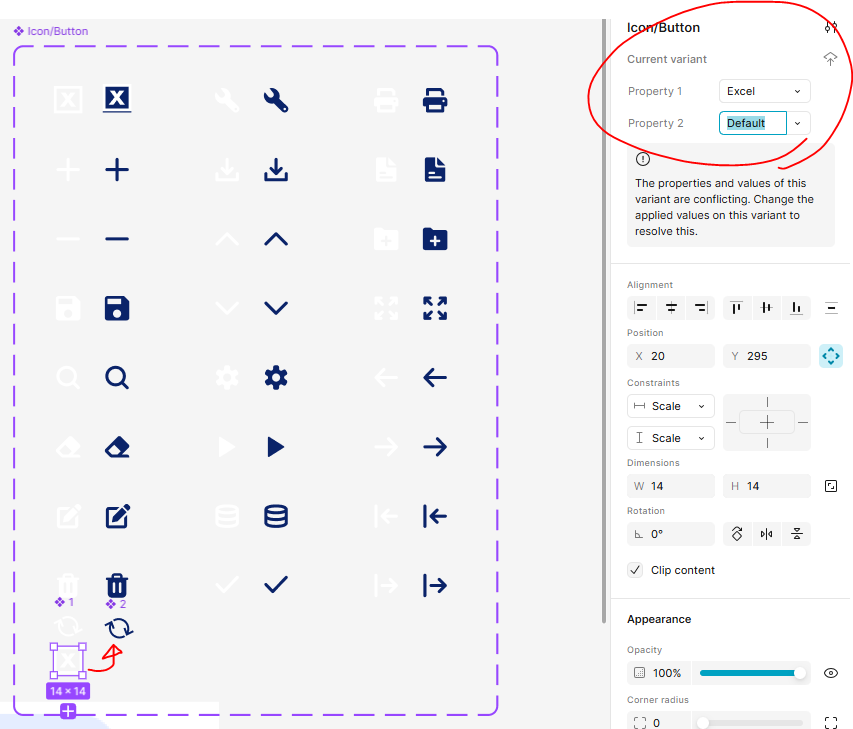Select the dark eraser icon variant

(x=117, y=447)
